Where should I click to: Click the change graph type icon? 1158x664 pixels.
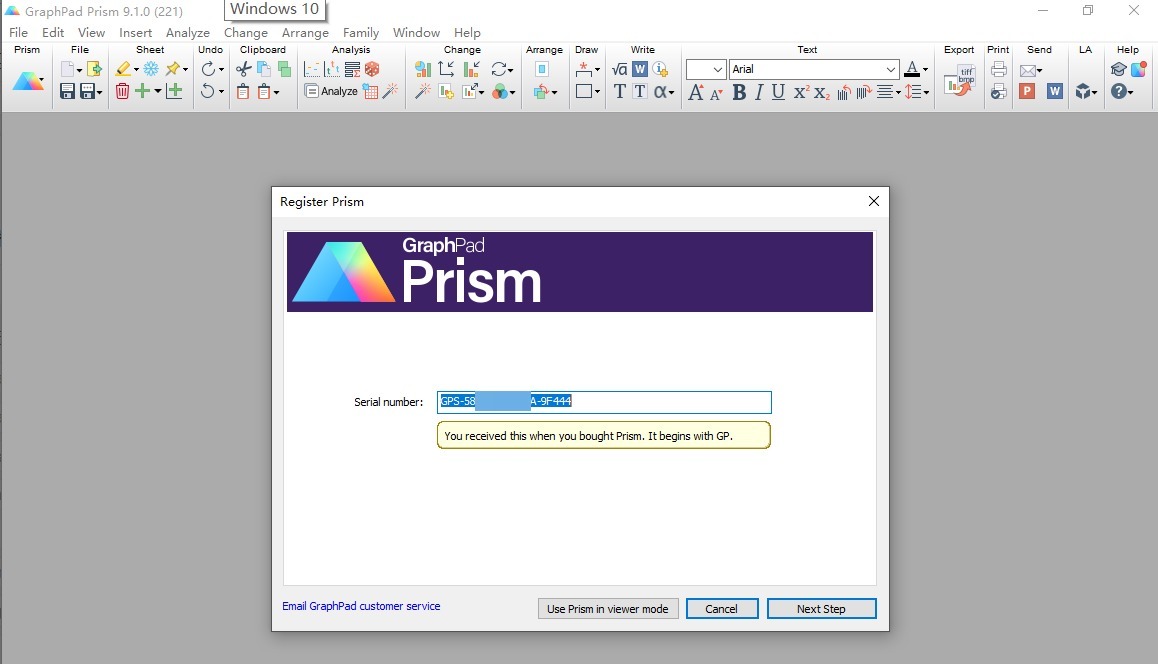pyautogui.click(x=422, y=69)
